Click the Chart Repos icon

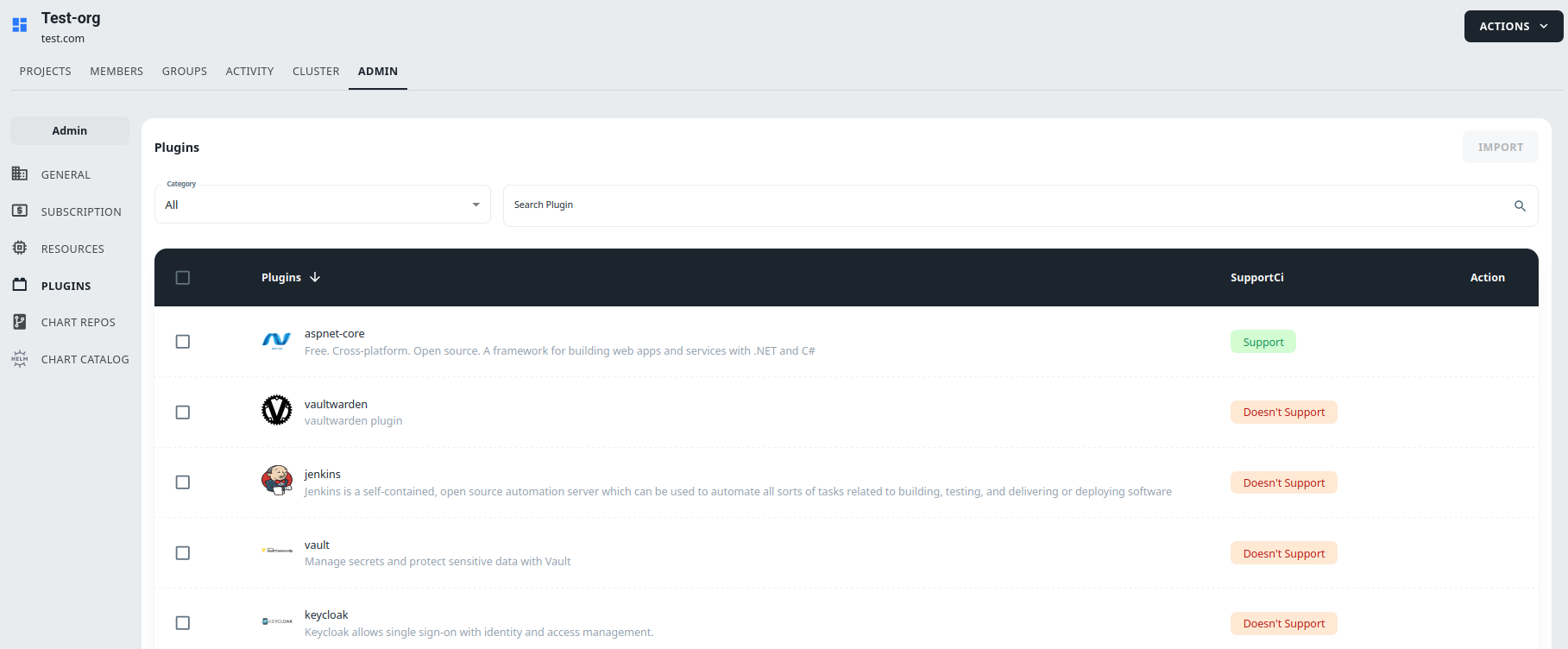pyautogui.click(x=20, y=322)
